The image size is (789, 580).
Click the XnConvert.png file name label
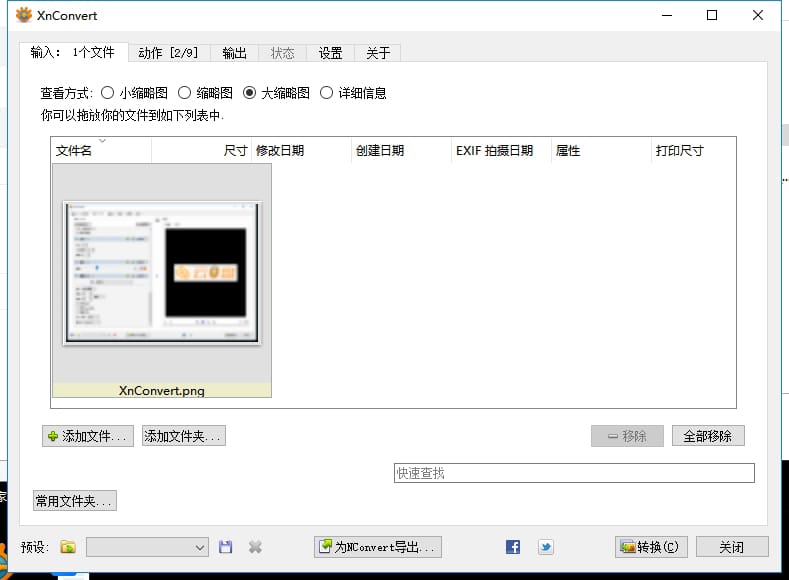pyautogui.click(x=162, y=391)
